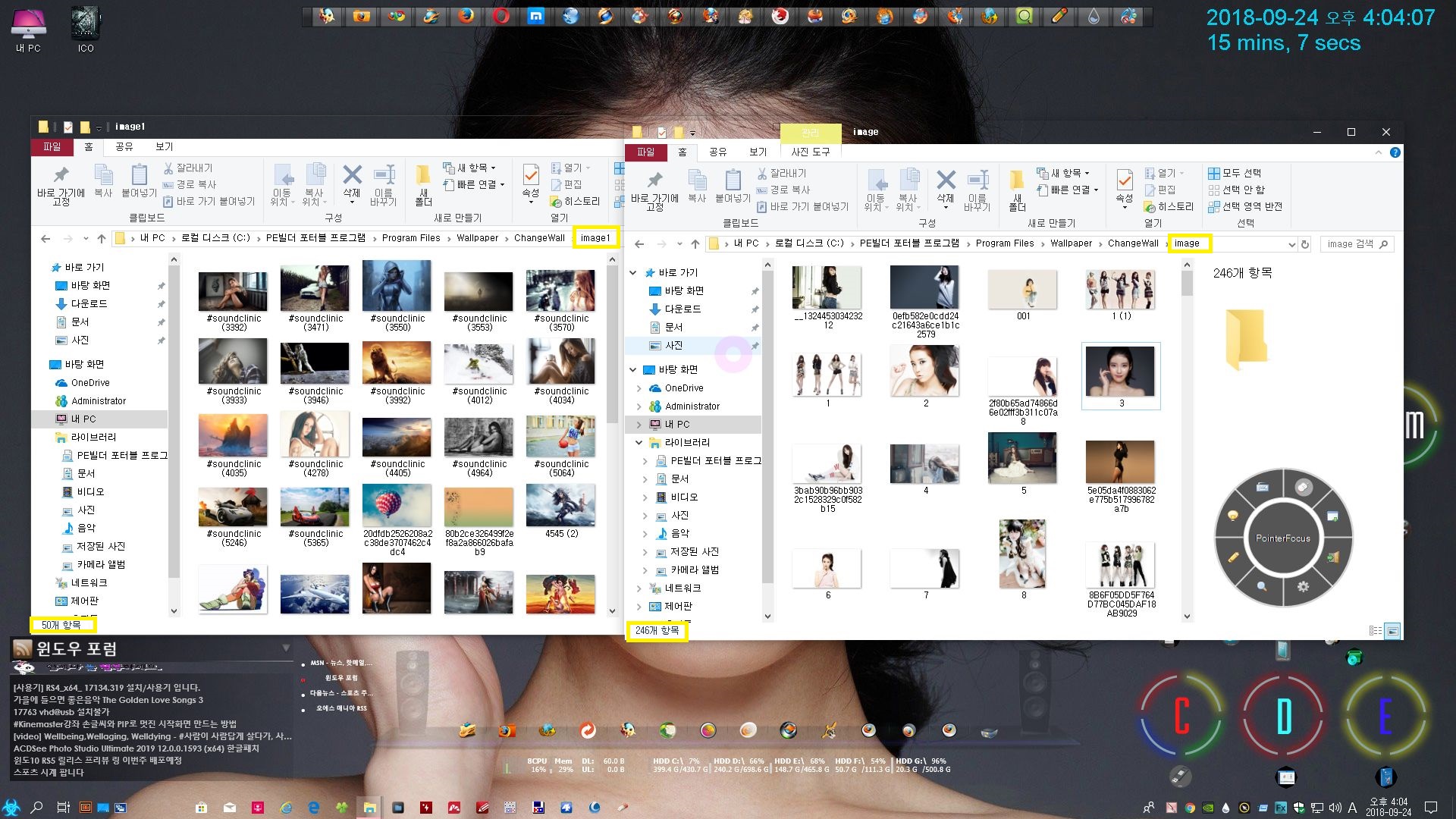Open 파일 menu in image1 window
1456x819 pixels.
(52, 146)
